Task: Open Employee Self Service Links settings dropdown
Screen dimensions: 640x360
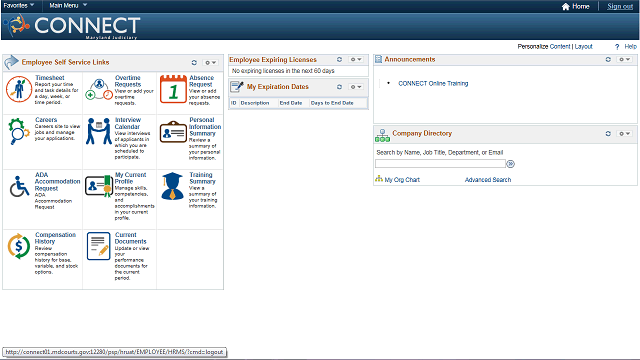Action: point(211,62)
